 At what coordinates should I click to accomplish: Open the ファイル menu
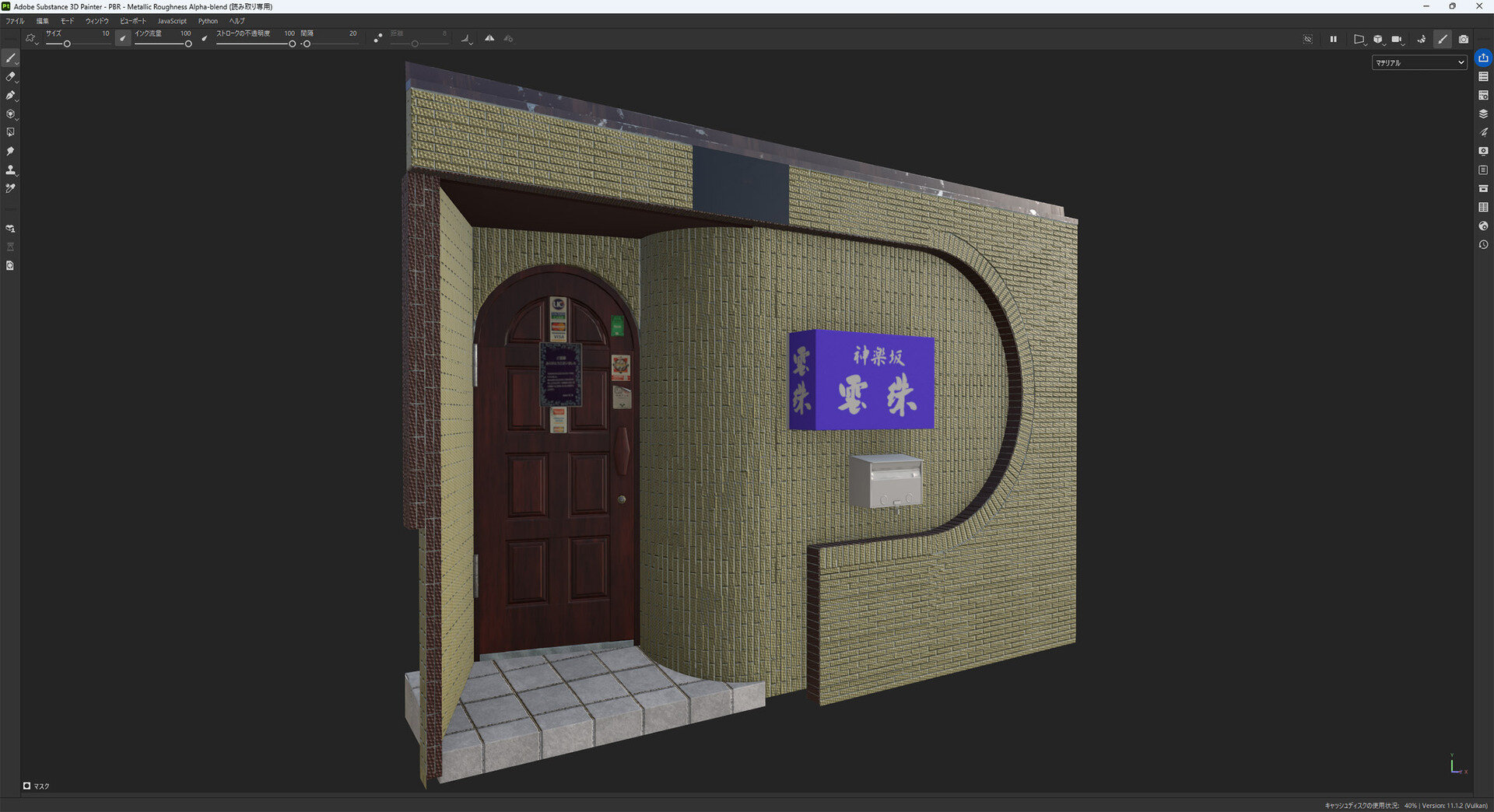[x=15, y=21]
